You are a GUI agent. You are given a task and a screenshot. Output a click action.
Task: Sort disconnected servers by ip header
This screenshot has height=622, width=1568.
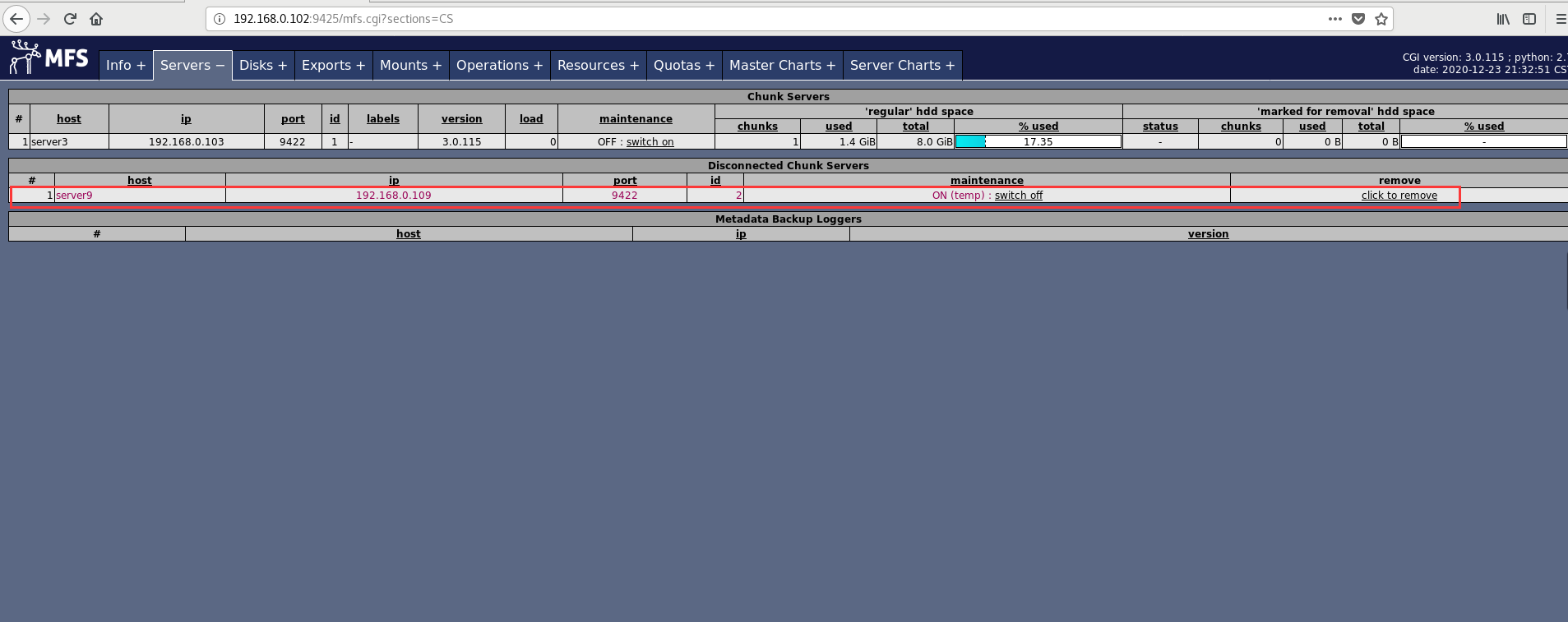click(x=394, y=181)
